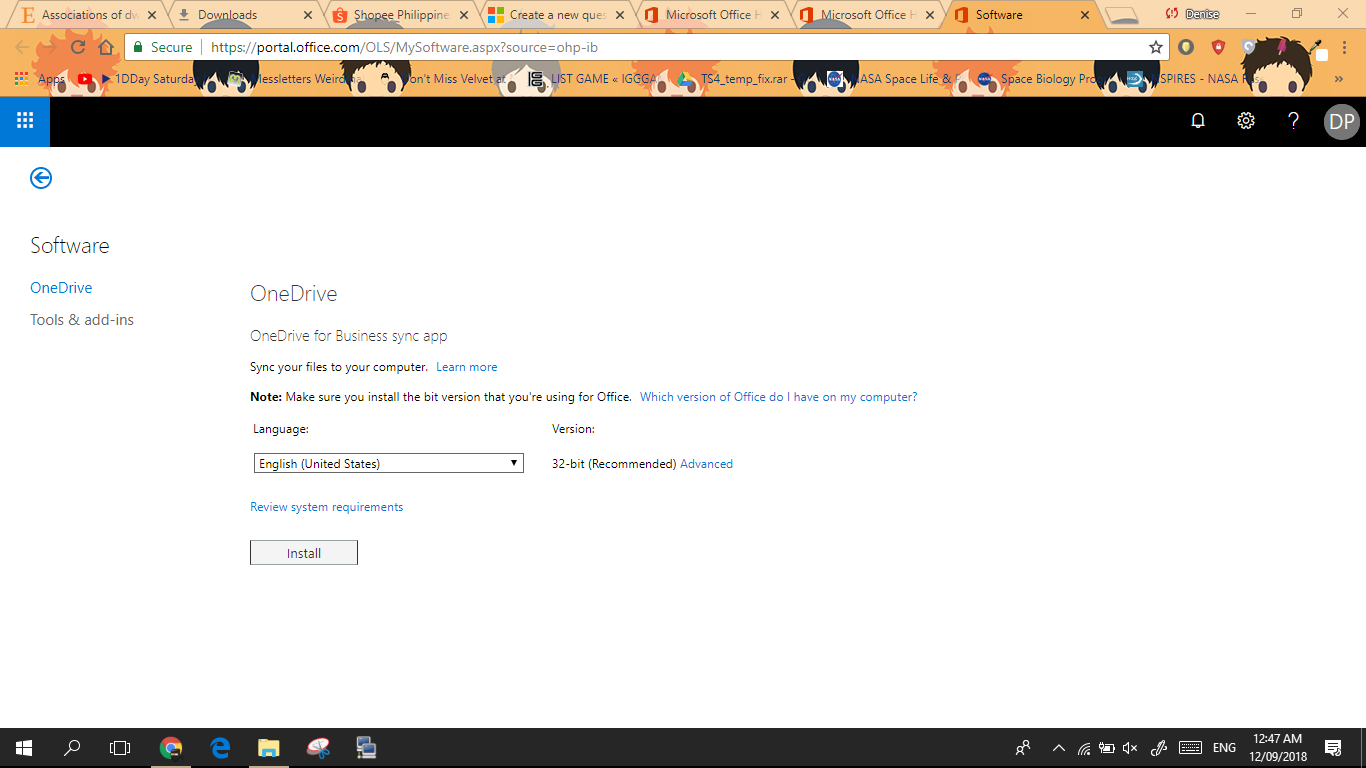Launch Microsoft Edge from the taskbar
Image resolution: width=1366 pixels, height=768 pixels.
tap(220, 748)
